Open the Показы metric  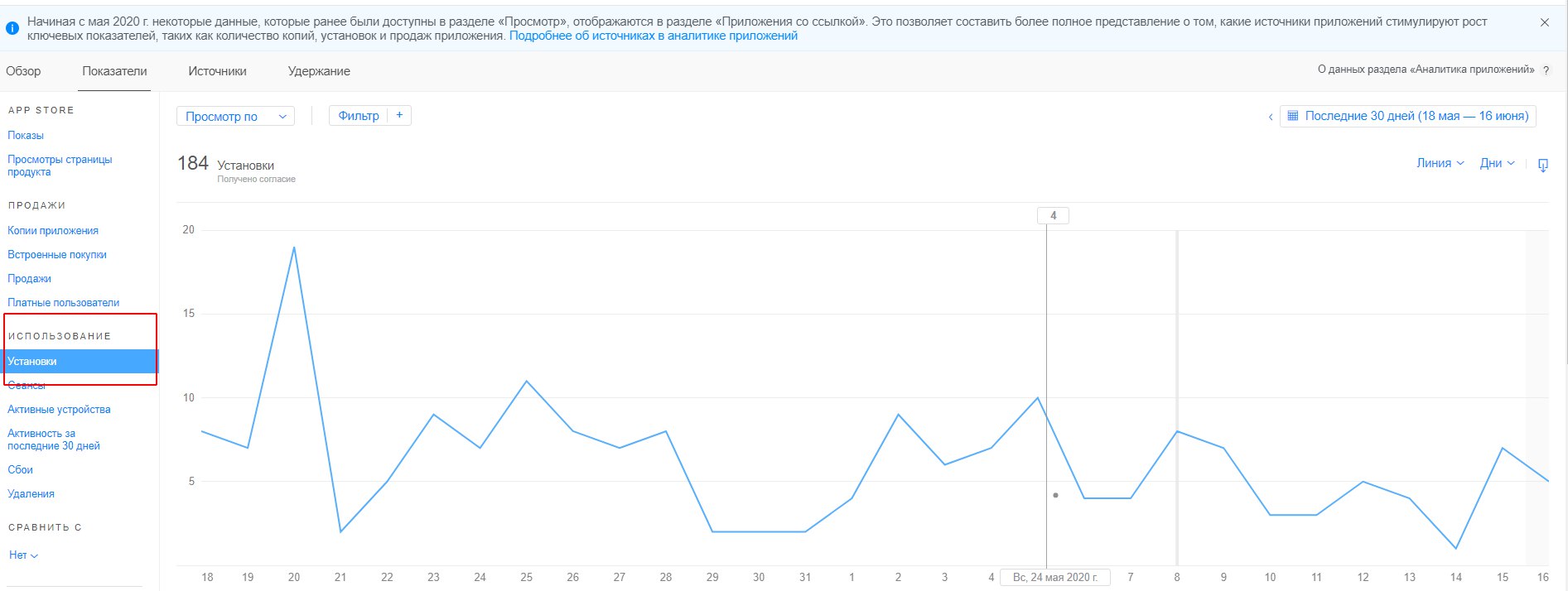point(26,135)
